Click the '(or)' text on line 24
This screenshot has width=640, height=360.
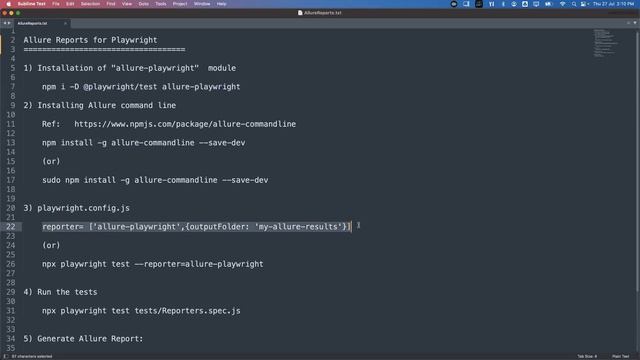tap(51, 245)
